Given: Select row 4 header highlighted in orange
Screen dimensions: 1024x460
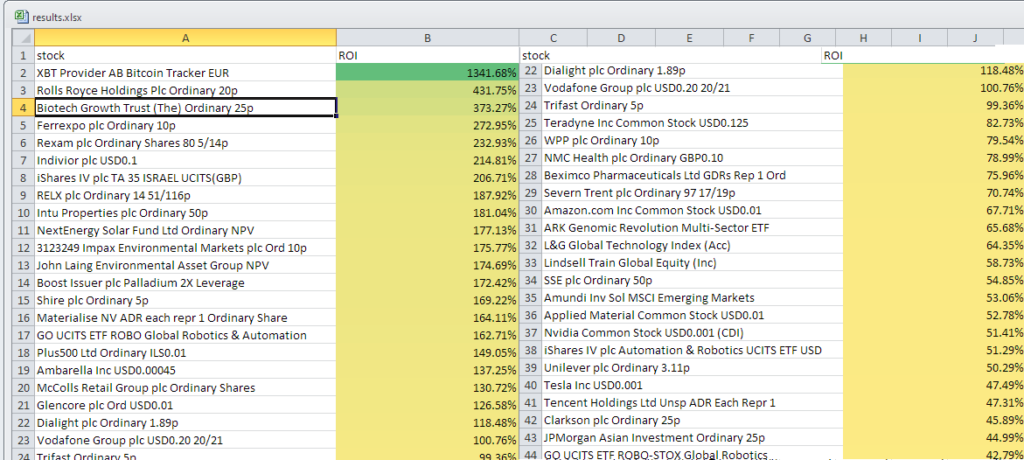Looking at the screenshot, I should (x=23, y=108).
